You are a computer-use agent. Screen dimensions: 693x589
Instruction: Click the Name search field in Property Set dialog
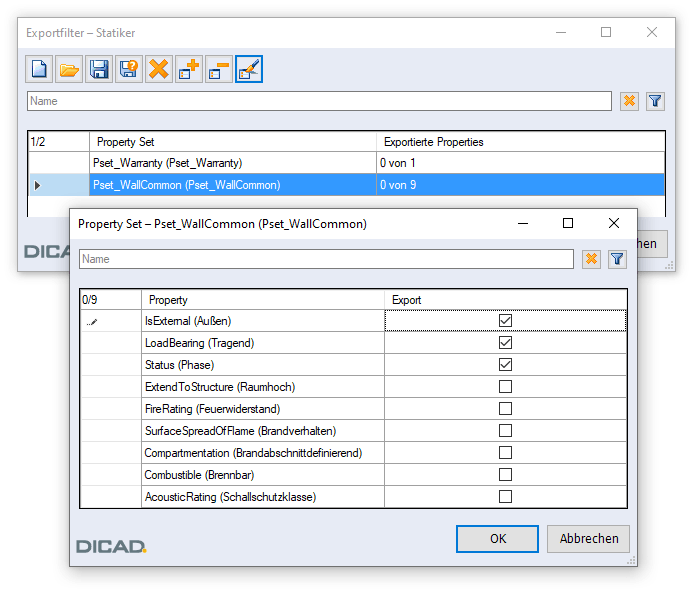(326, 259)
